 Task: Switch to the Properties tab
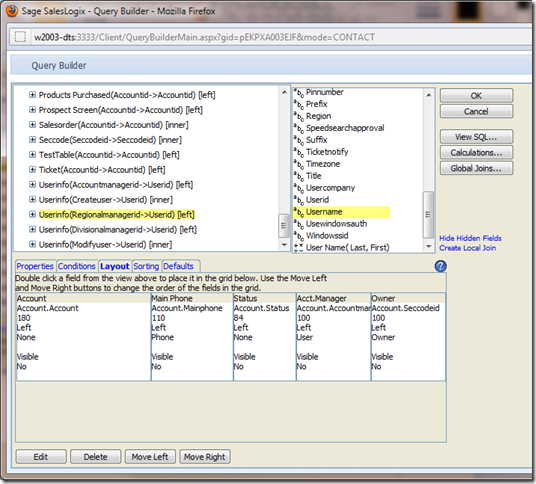(35, 266)
